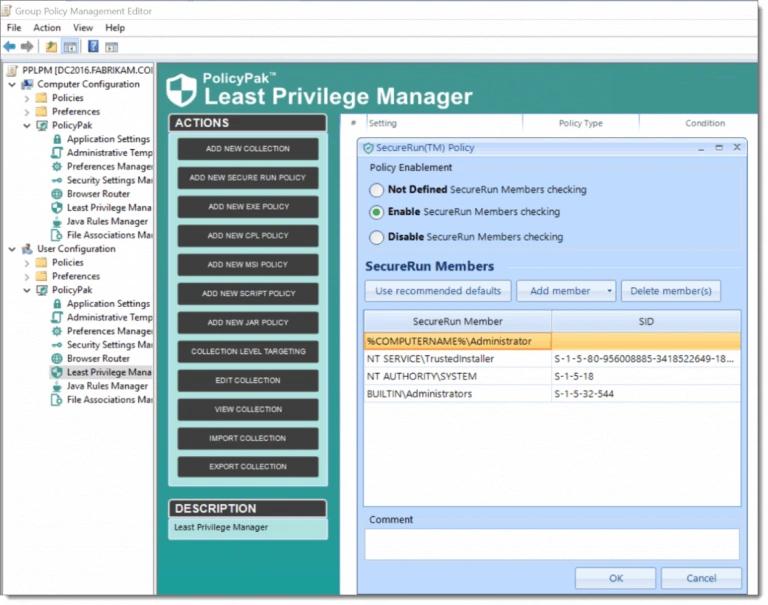Select the NT SERVICE\TrustedInstaller member row
768x605 pixels.
(x=552, y=359)
